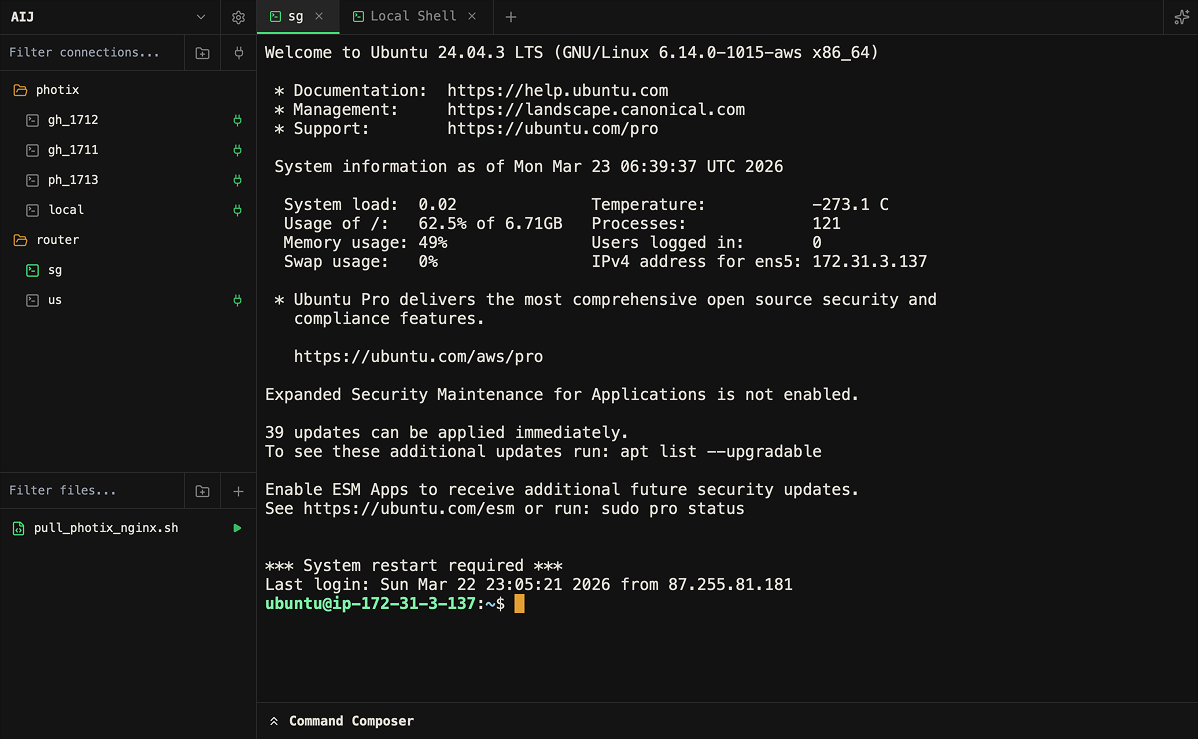This screenshot has height=739, width=1198.
Task: Select the sg terminal tab
Action: (295, 16)
